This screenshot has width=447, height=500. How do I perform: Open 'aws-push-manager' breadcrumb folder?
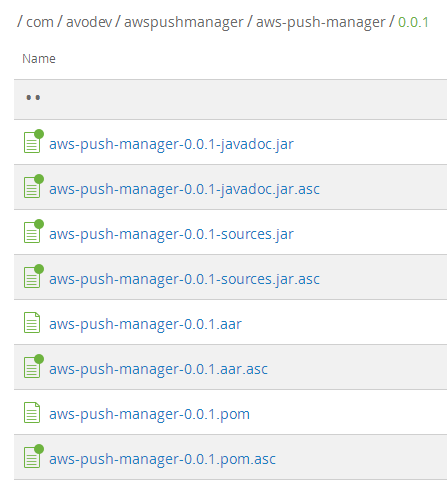click(320, 23)
